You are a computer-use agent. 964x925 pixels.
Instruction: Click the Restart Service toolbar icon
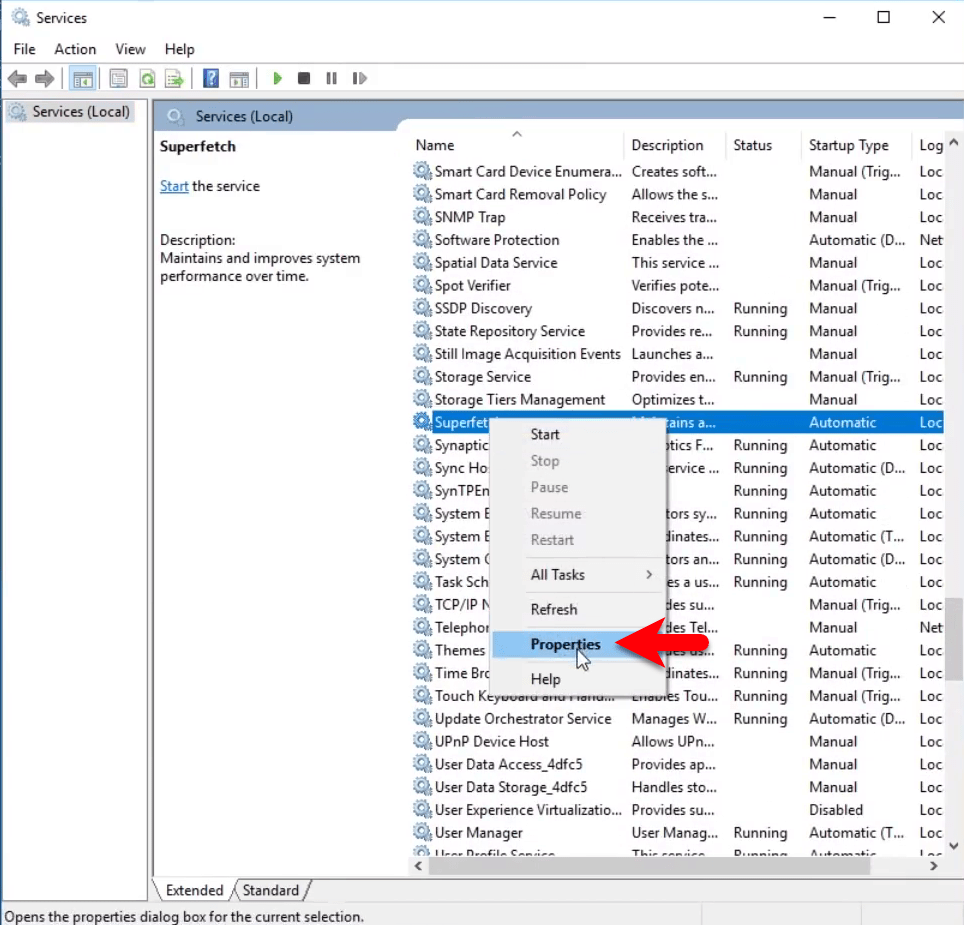click(360, 79)
